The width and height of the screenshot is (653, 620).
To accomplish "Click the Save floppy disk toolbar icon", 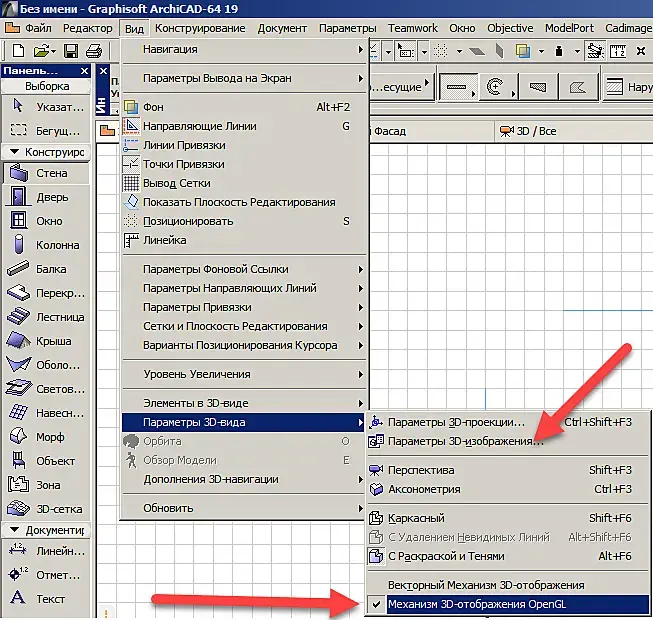I will (x=71, y=51).
